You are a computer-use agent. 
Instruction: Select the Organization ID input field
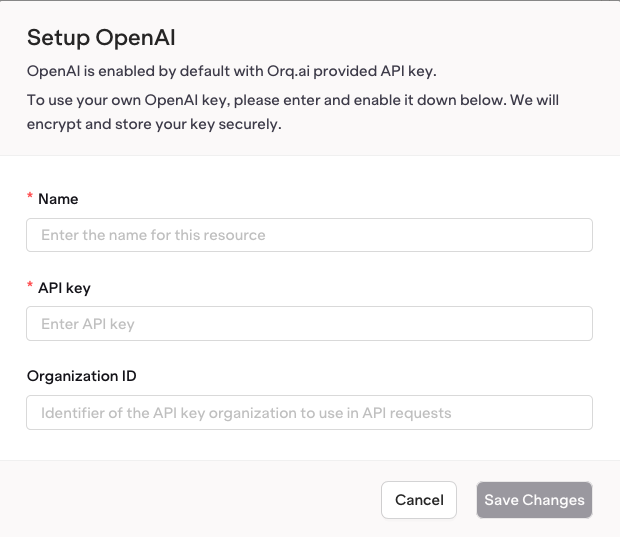coord(309,412)
